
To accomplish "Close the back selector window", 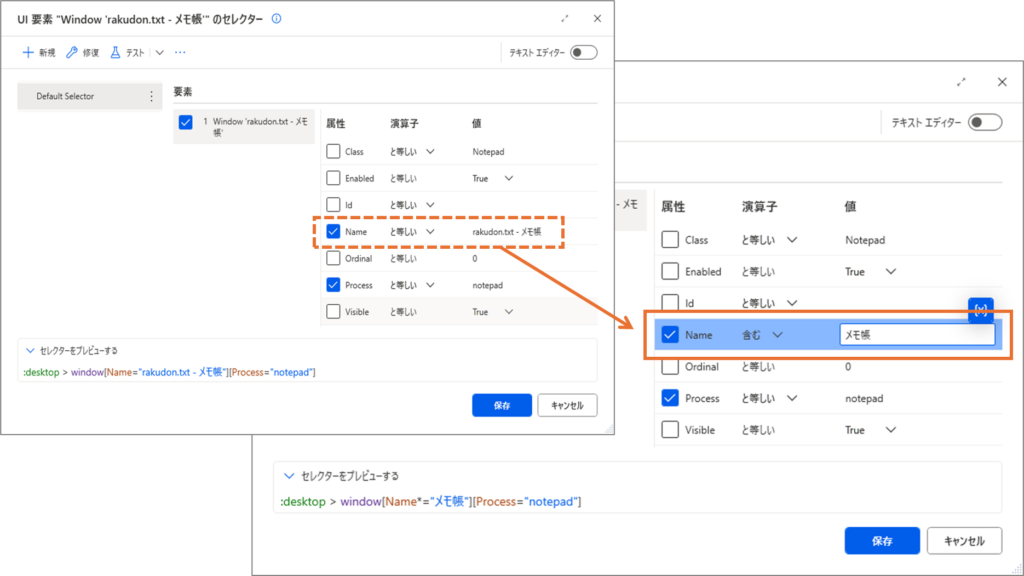I will point(597,18).
